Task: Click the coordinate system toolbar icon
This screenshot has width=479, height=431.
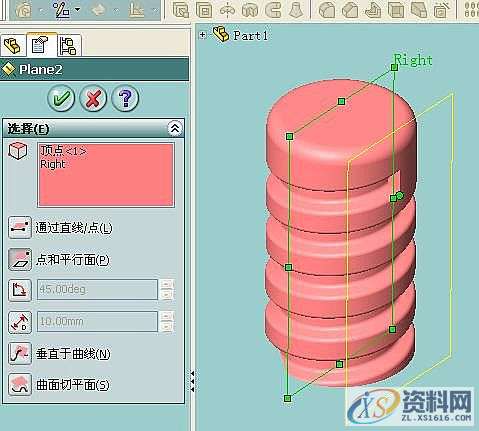Action: pos(136,10)
